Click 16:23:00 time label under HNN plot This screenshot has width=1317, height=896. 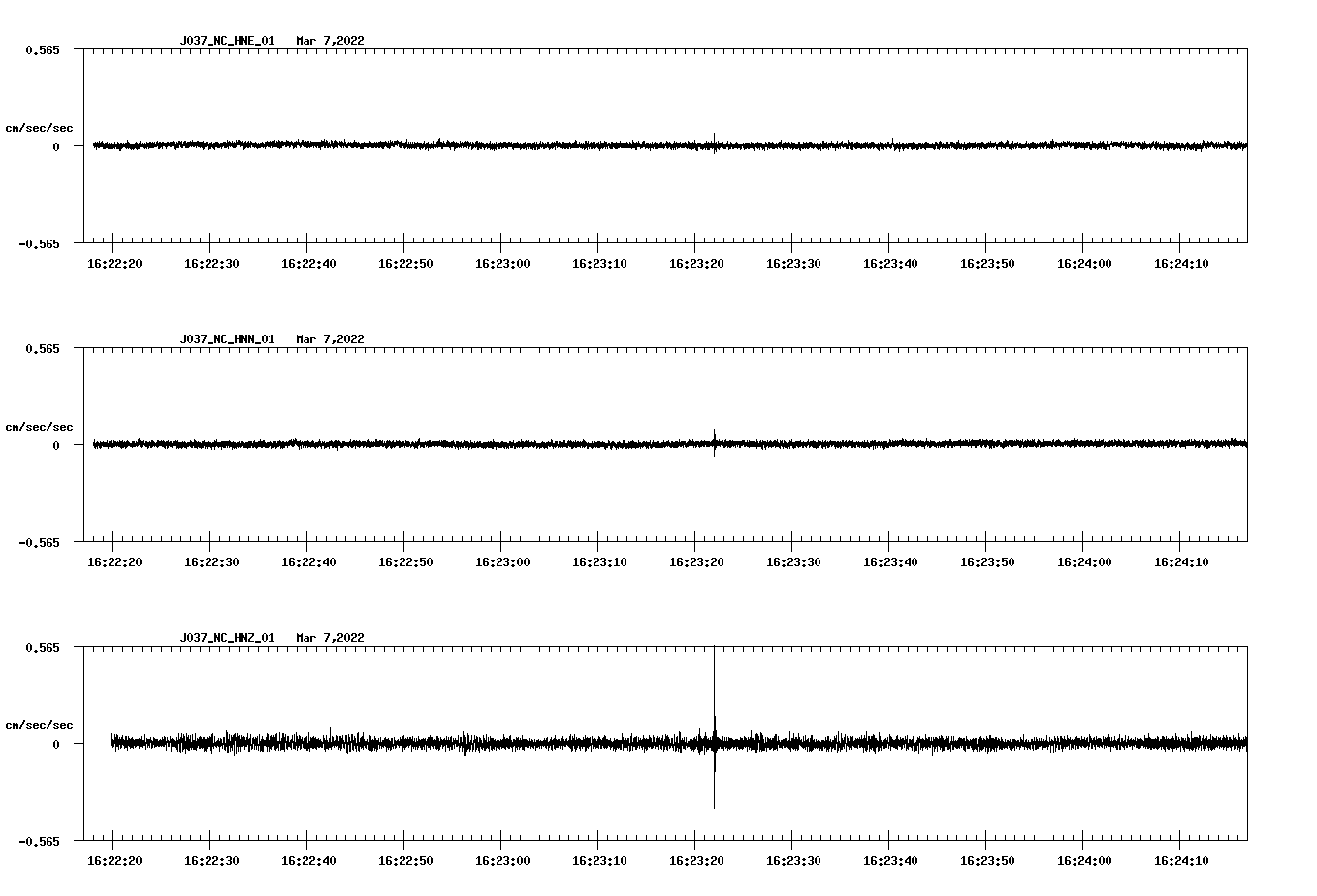[501, 561]
